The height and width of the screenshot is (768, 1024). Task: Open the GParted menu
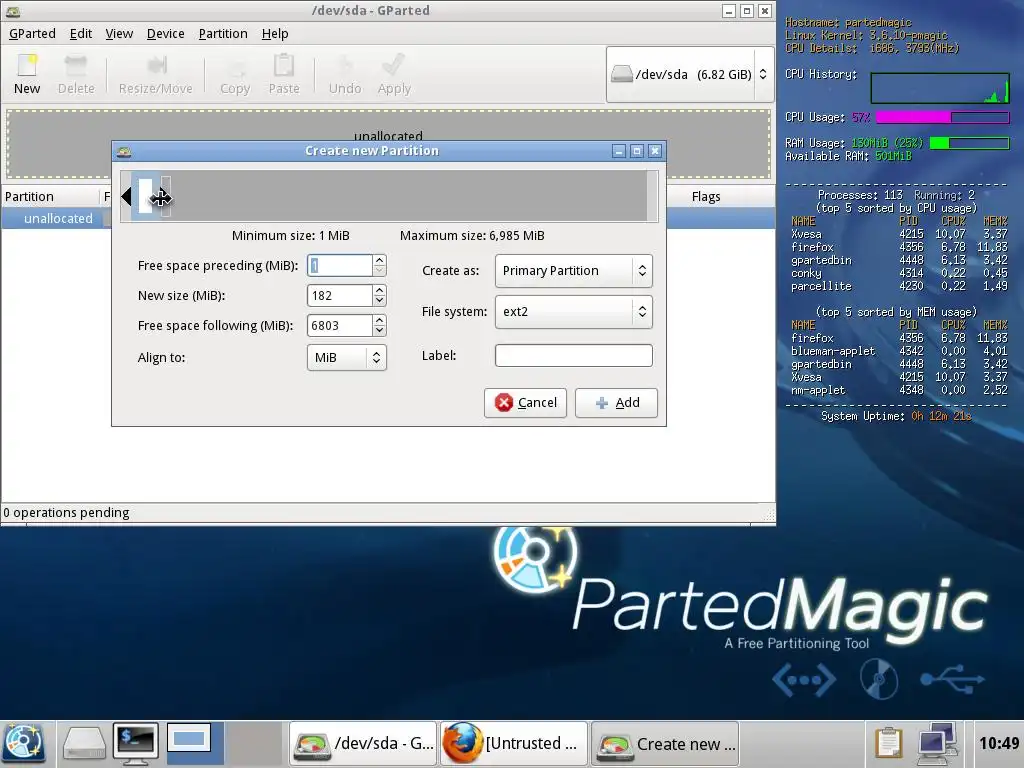[x=32, y=33]
